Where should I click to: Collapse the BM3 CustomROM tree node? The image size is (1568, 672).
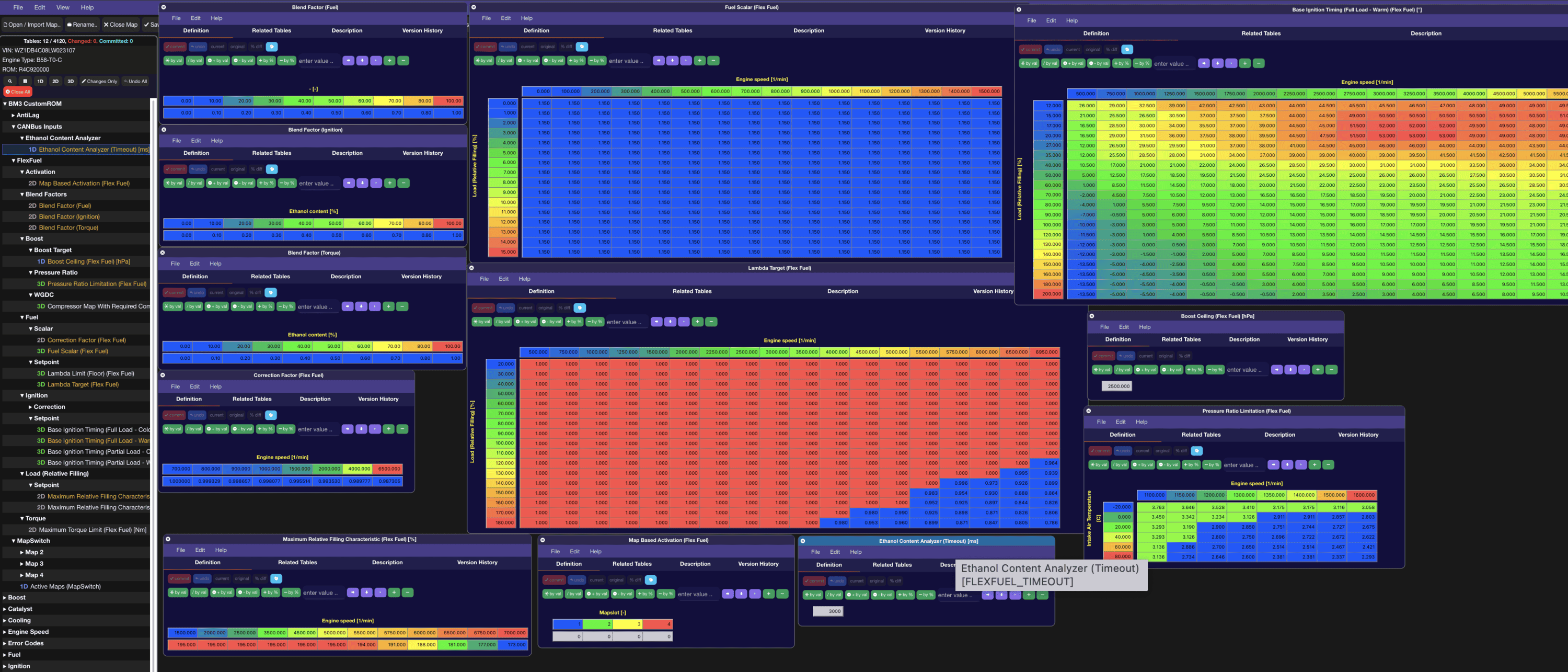point(5,104)
